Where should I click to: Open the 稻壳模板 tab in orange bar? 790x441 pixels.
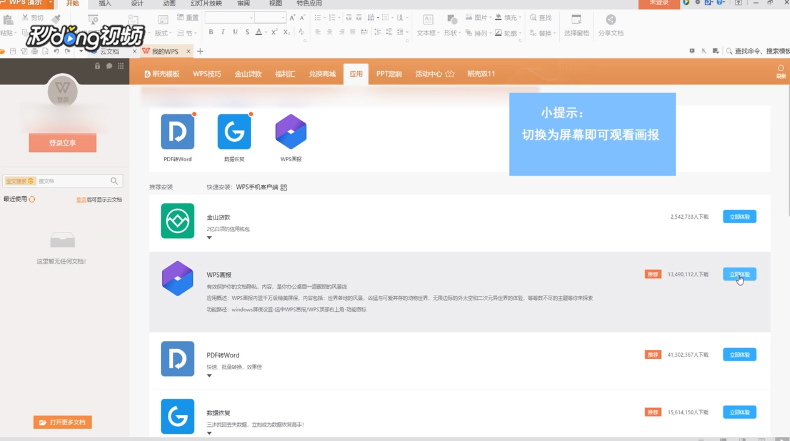(162, 74)
